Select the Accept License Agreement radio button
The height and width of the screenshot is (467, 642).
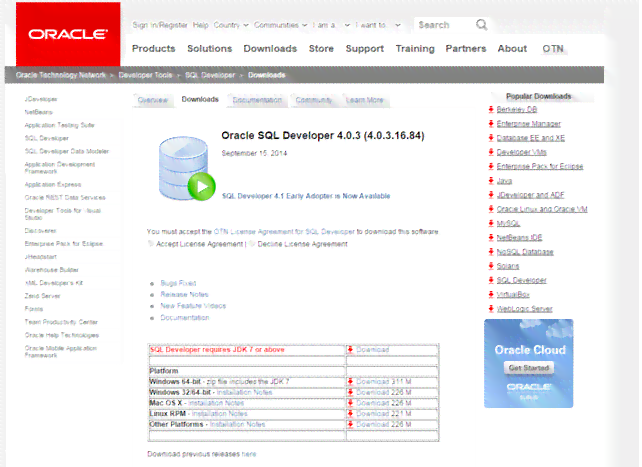point(151,244)
